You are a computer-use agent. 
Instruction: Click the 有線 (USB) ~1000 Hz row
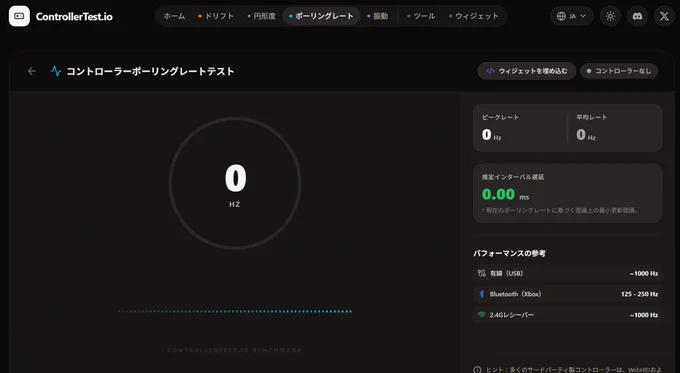pyautogui.click(x=567, y=273)
